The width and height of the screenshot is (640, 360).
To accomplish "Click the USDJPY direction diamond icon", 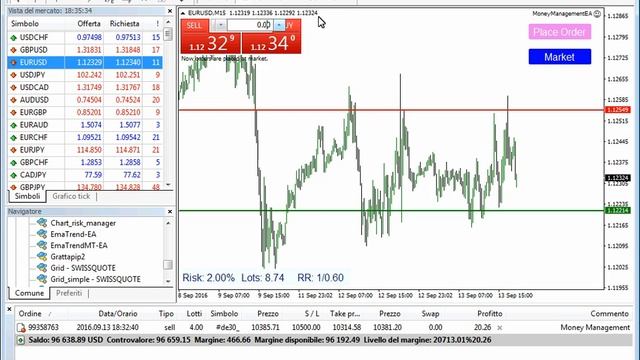I will [13, 75].
